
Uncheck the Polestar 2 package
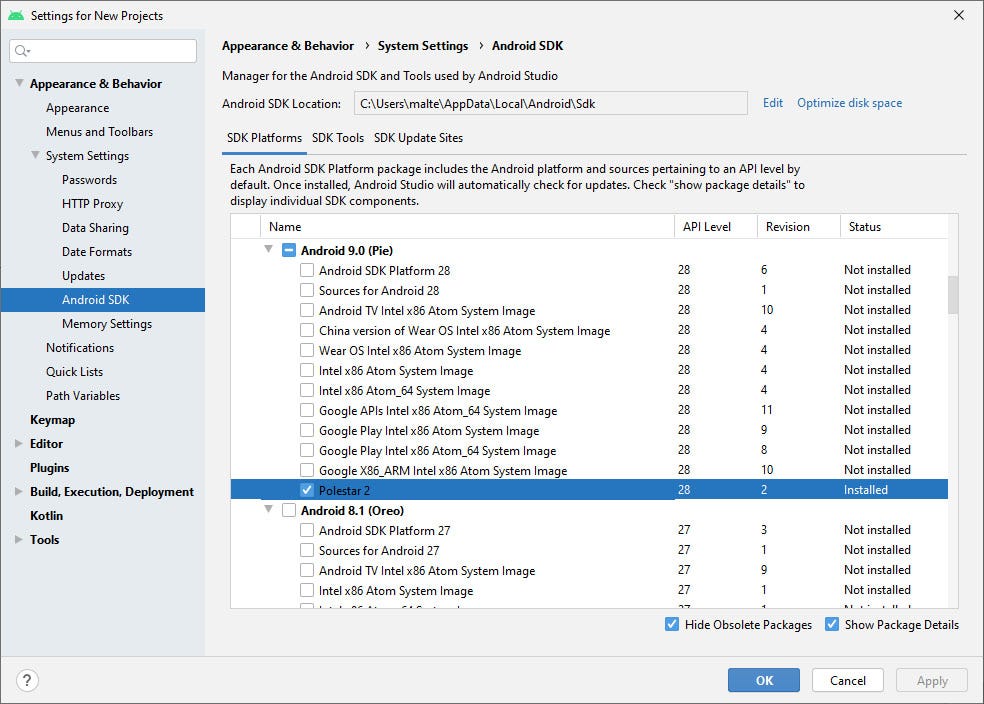(x=307, y=490)
